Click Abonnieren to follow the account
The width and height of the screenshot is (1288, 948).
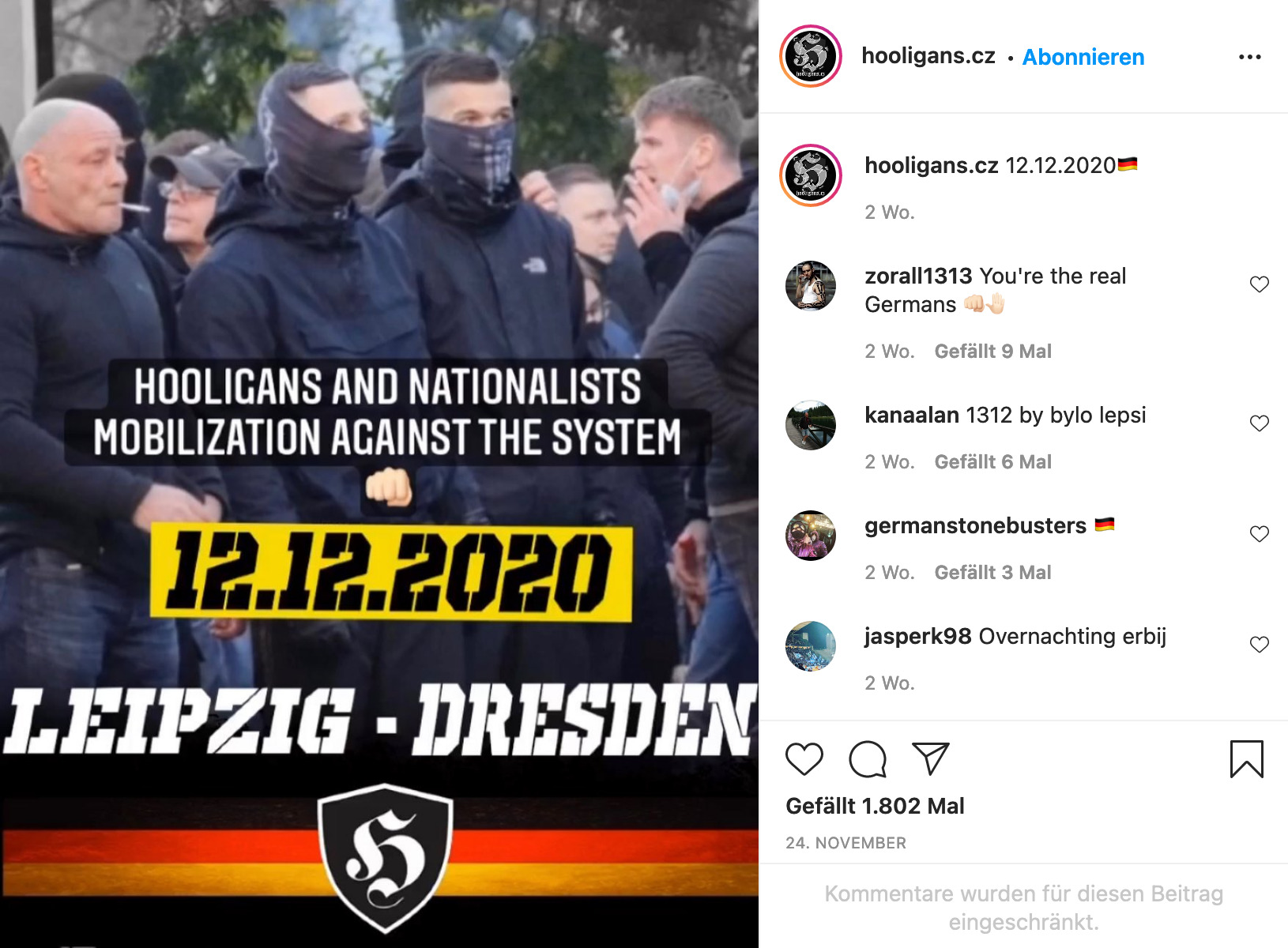1083,57
